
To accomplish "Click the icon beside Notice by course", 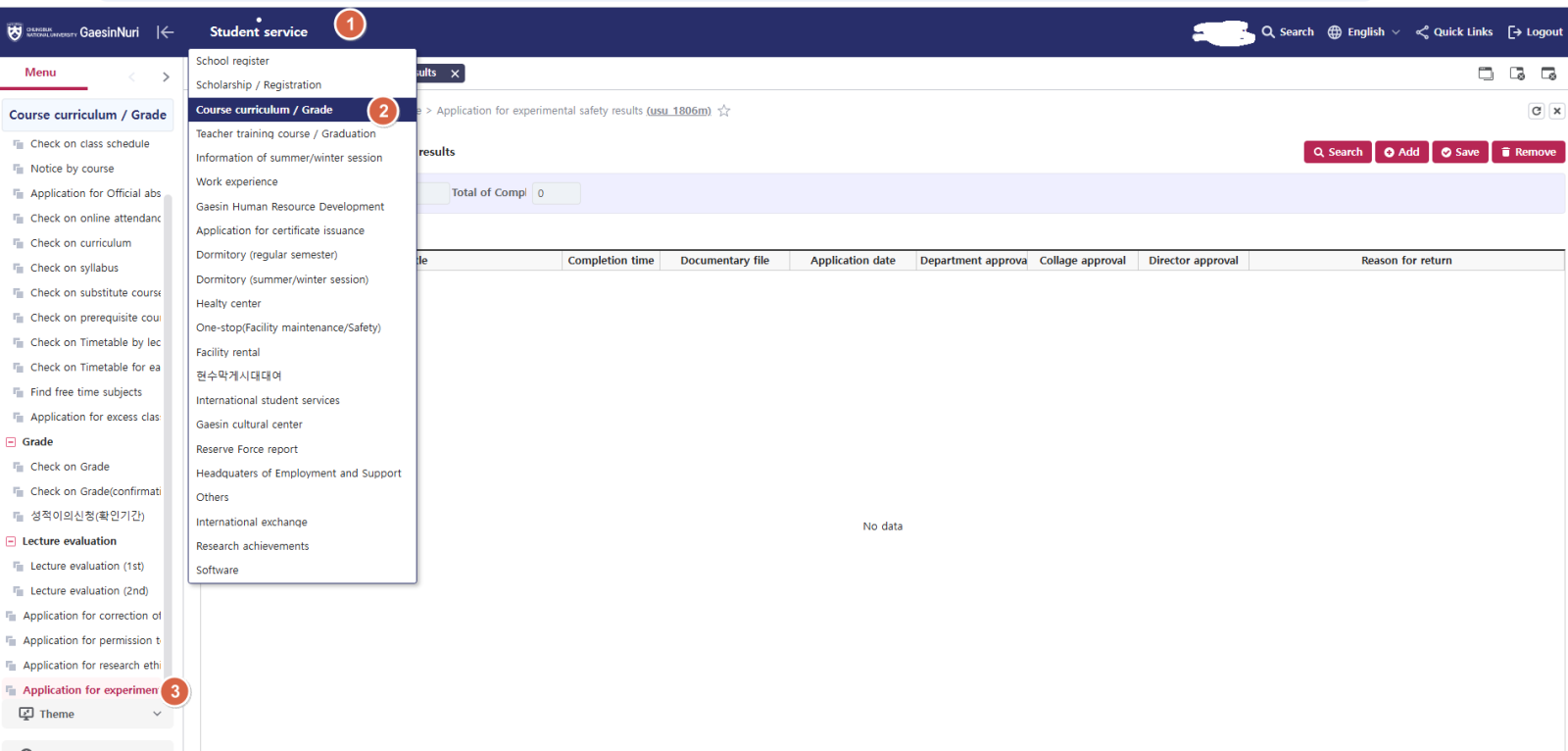I will point(18,170).
